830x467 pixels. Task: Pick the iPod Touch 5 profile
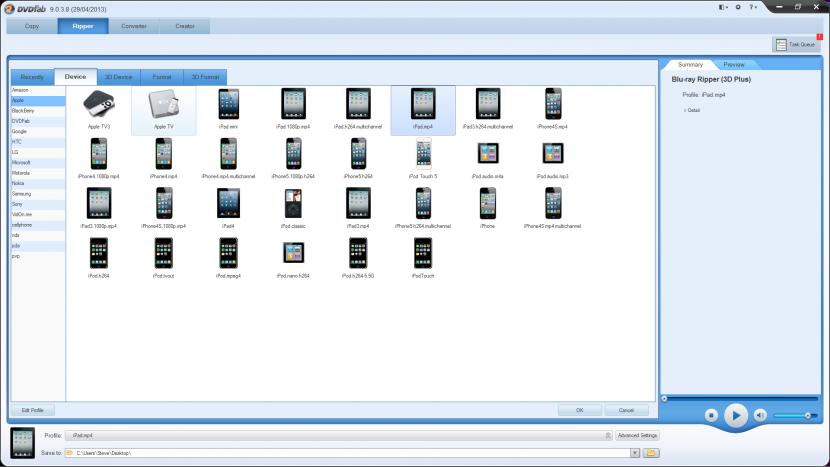(x=423, y=158)
